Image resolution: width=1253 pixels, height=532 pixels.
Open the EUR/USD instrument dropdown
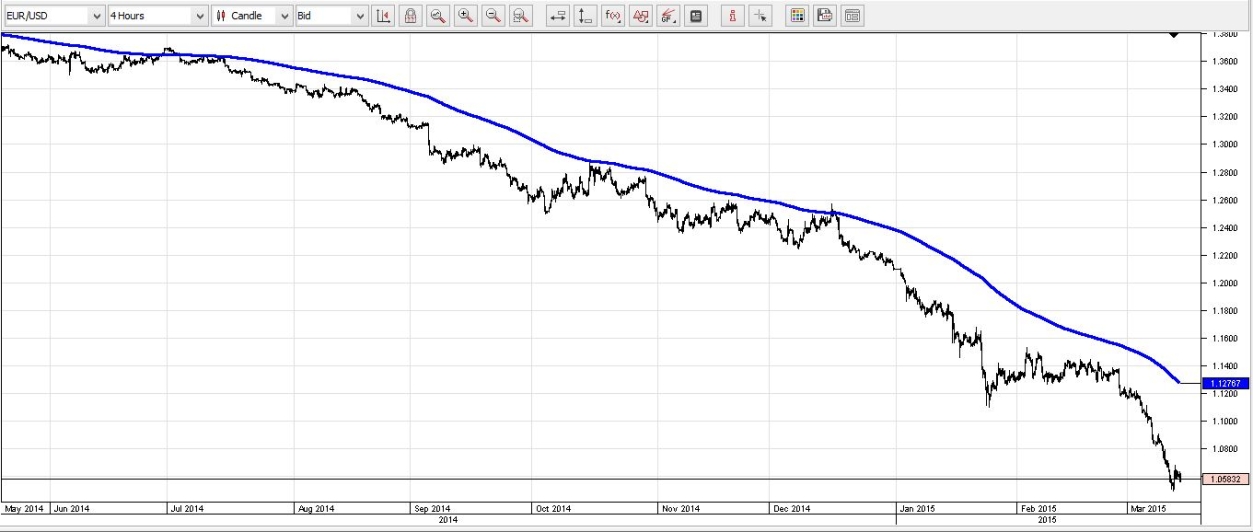(54, 16)
